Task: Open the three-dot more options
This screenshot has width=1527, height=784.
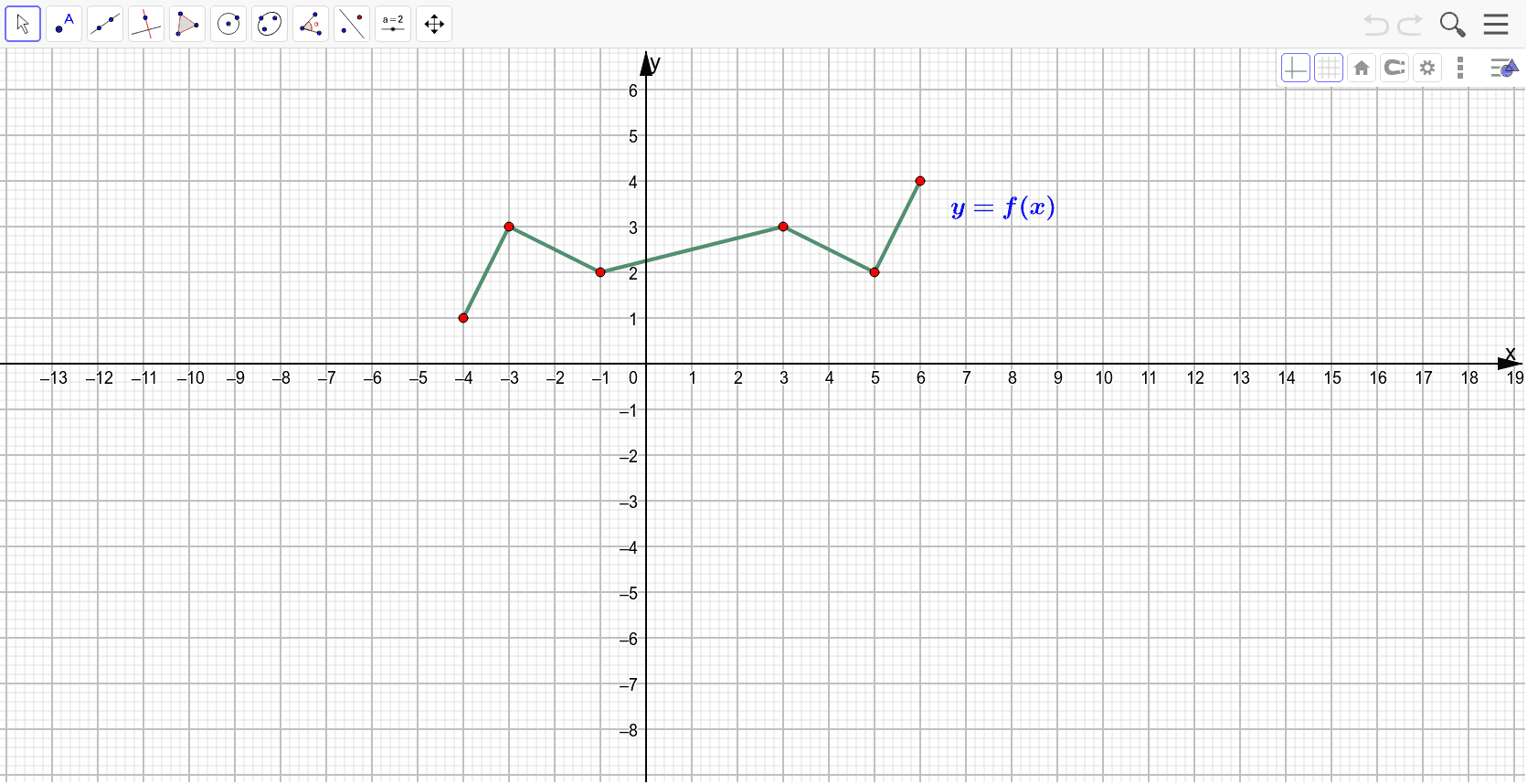Action: tap(1460, 68)
